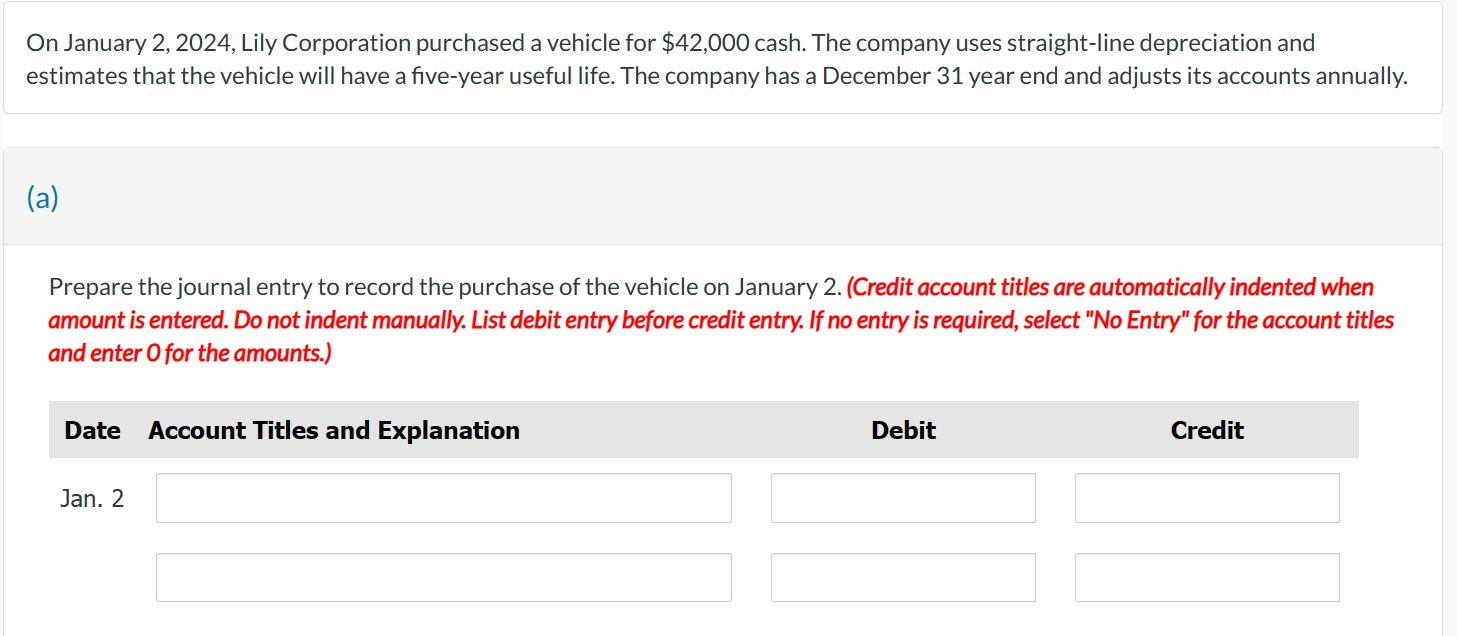This screenshot has height=636, width=1457.
Task: Click the Credit column header
Action: pyautogui.click(x=1206, y=430)
